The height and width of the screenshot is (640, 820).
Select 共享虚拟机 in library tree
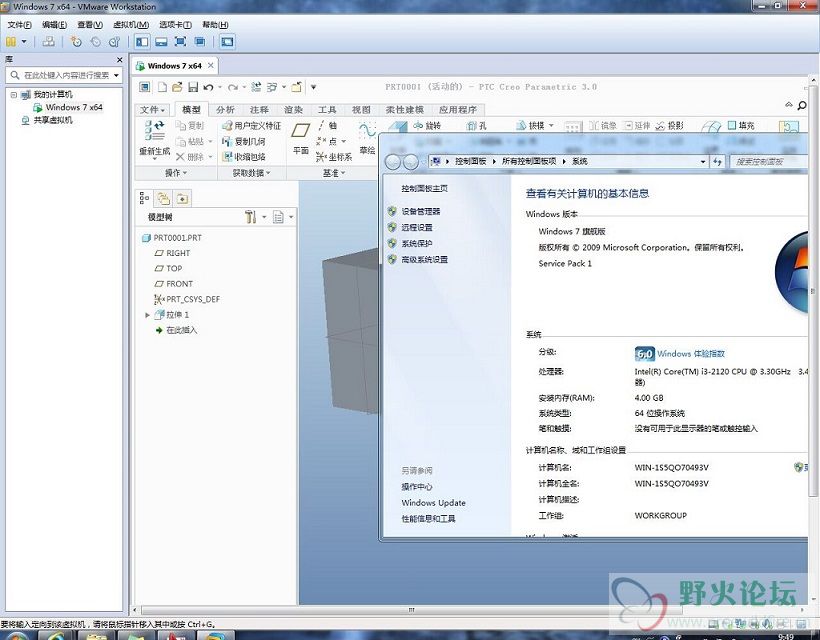[x=53, y=120]
